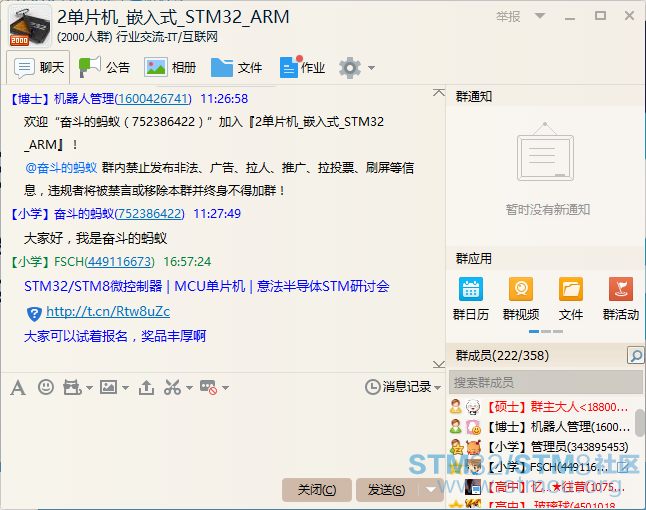Focus the 搜索群成员 search field
The width and height of the screenshot is (646, 510).
[545, 382]
